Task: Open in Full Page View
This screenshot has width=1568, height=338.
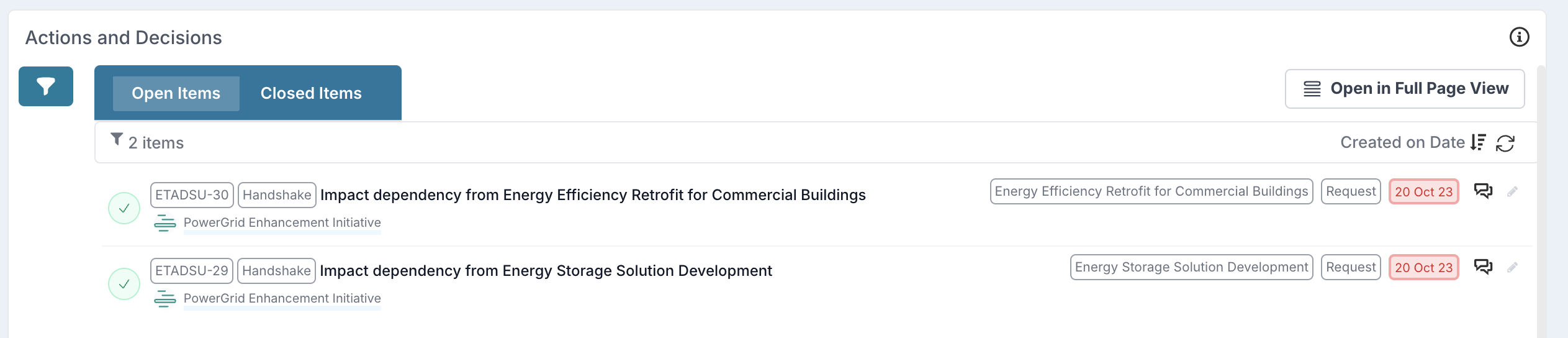Action: pos(1405,89)
